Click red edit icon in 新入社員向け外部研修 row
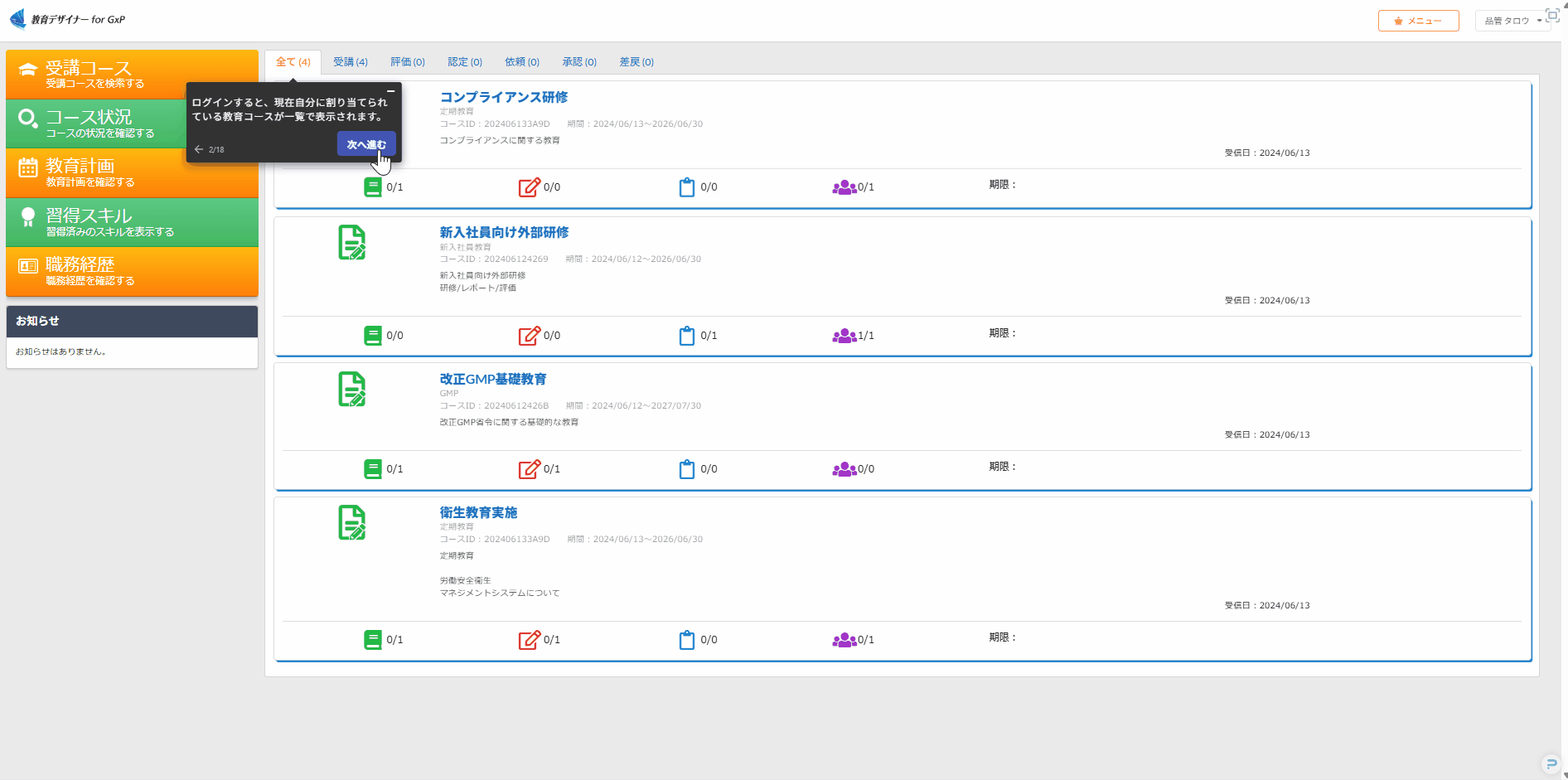The width and height of the screenshot is (1568, 780). (x=530, y=336)
